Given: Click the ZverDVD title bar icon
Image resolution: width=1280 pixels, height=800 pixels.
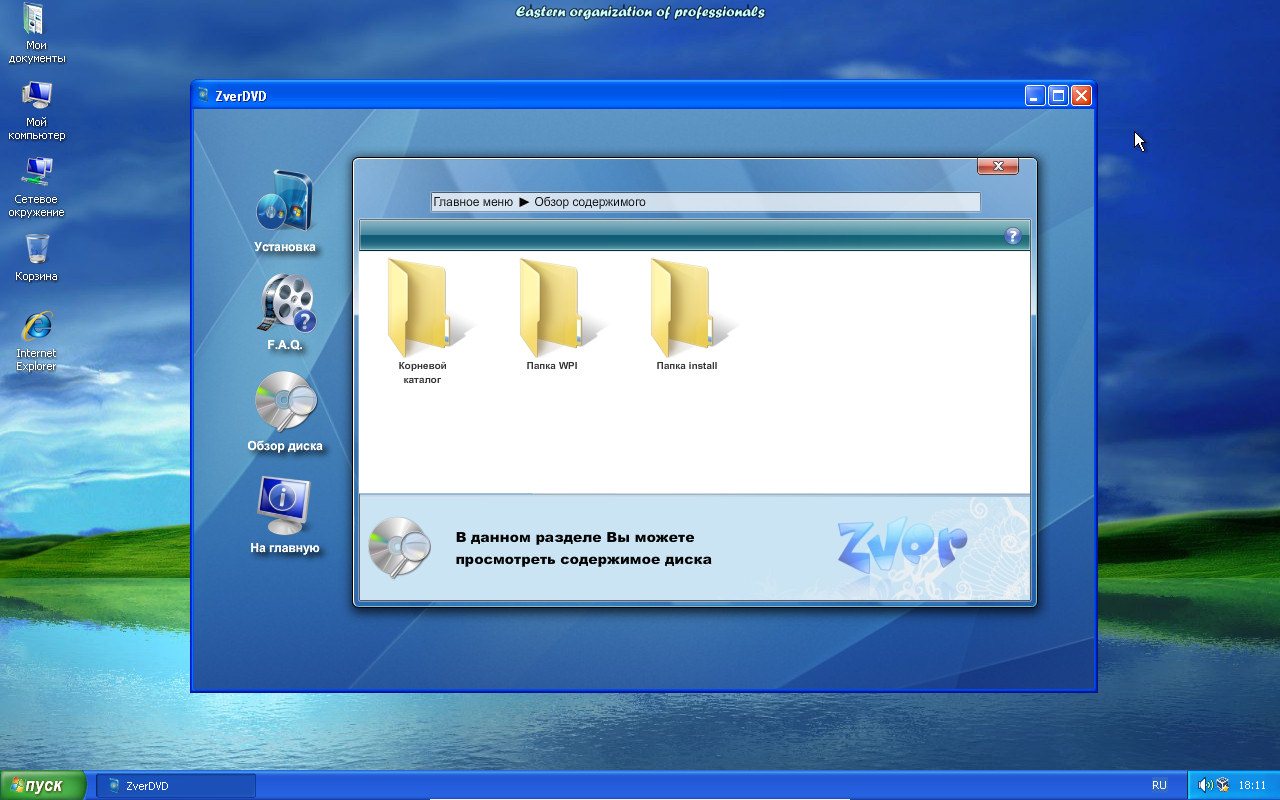Looking at the screenshot, I should click(x=204, y=96).
